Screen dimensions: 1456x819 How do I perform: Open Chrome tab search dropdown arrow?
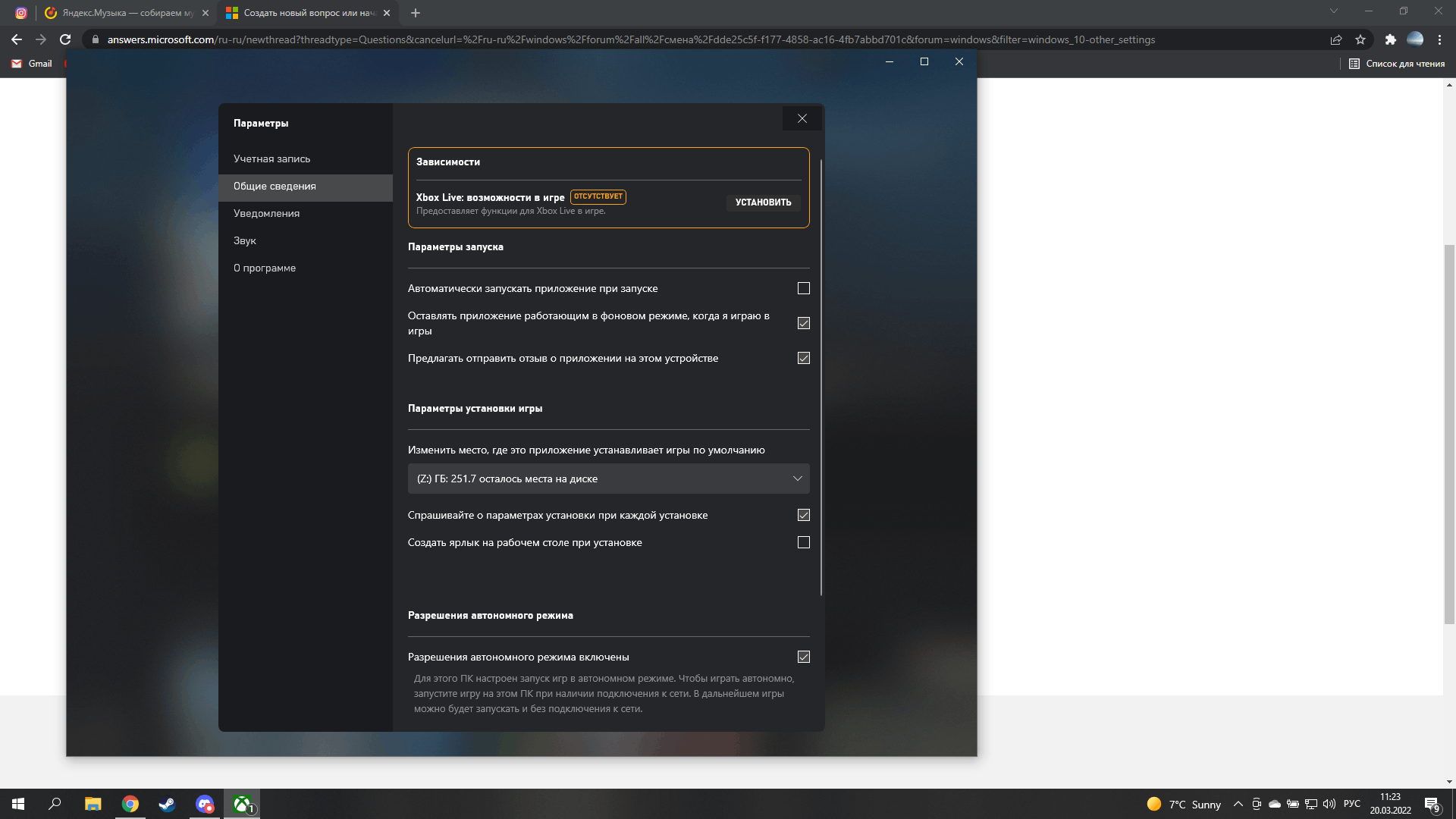(1334, 11)
